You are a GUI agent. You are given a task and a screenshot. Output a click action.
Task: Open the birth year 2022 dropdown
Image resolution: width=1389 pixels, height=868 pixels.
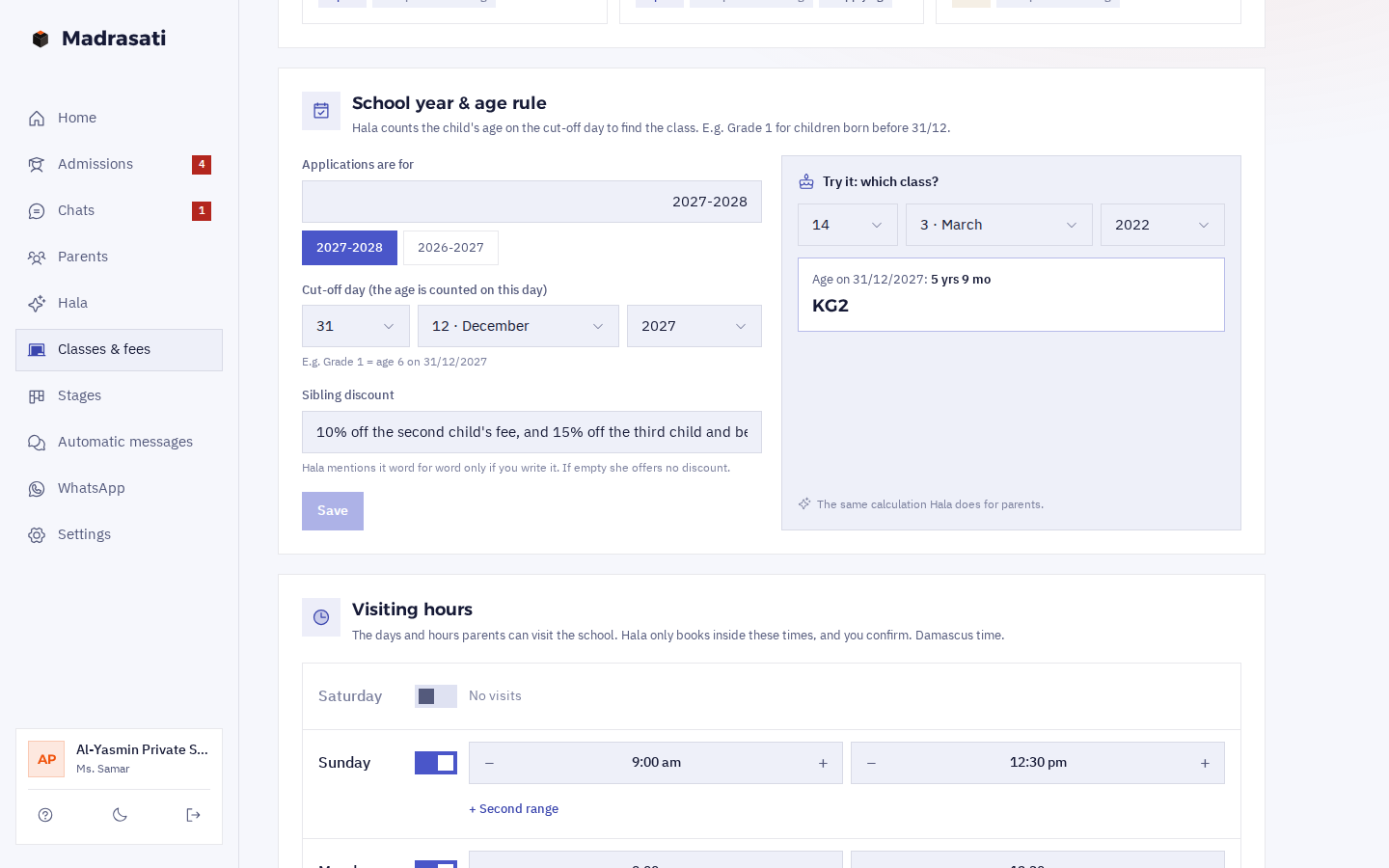click(x=1162, y=225)
